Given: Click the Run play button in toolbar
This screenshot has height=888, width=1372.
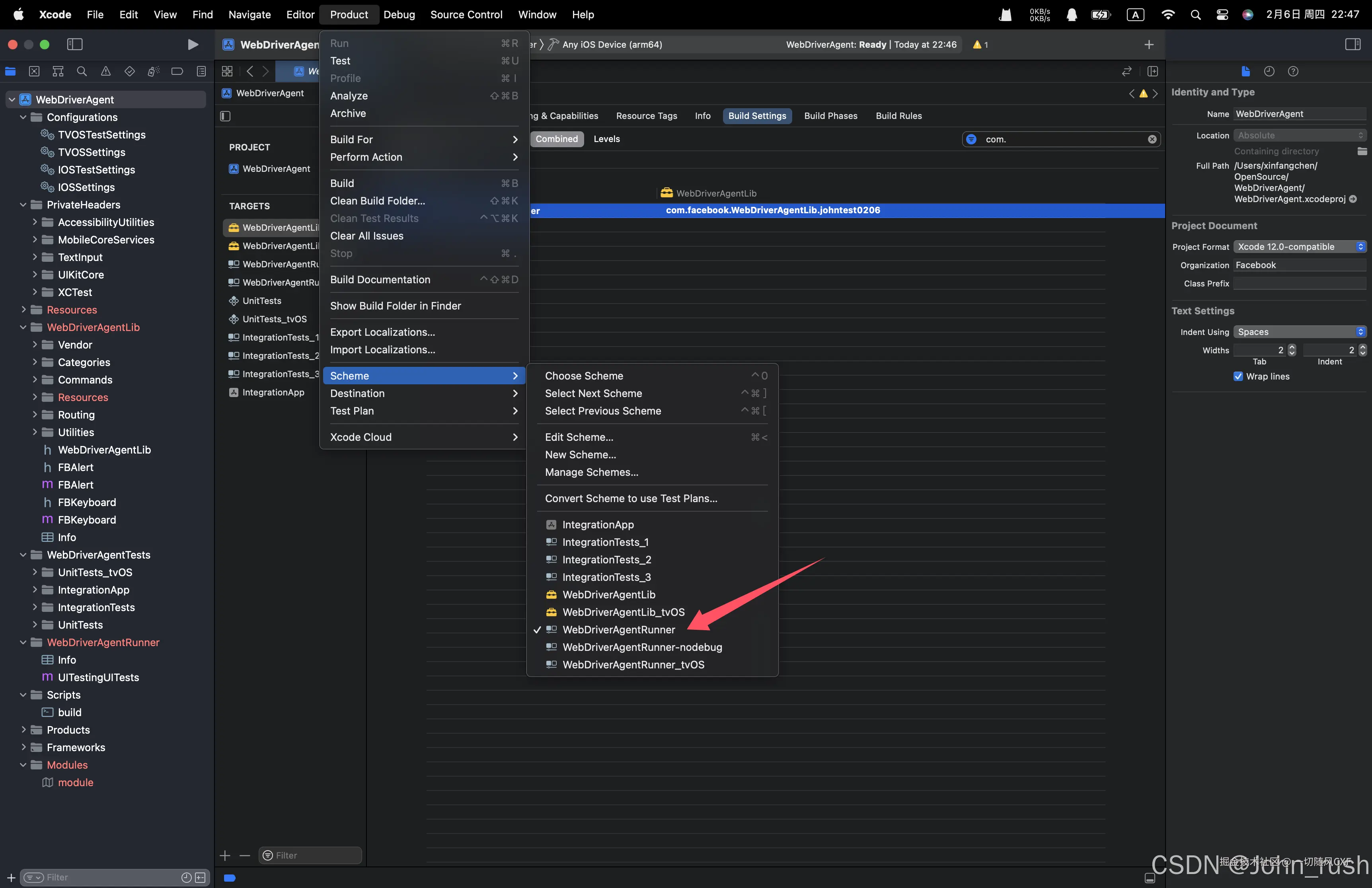Looking at the screenshot, I should (x=193, y=45).
